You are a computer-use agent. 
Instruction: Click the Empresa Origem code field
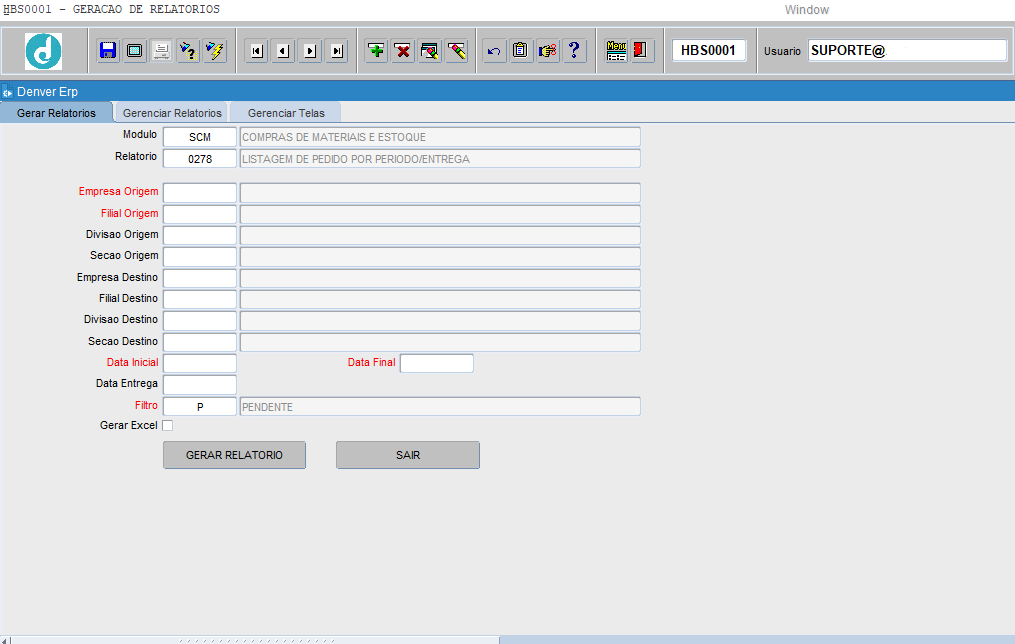tap(200, 193)
